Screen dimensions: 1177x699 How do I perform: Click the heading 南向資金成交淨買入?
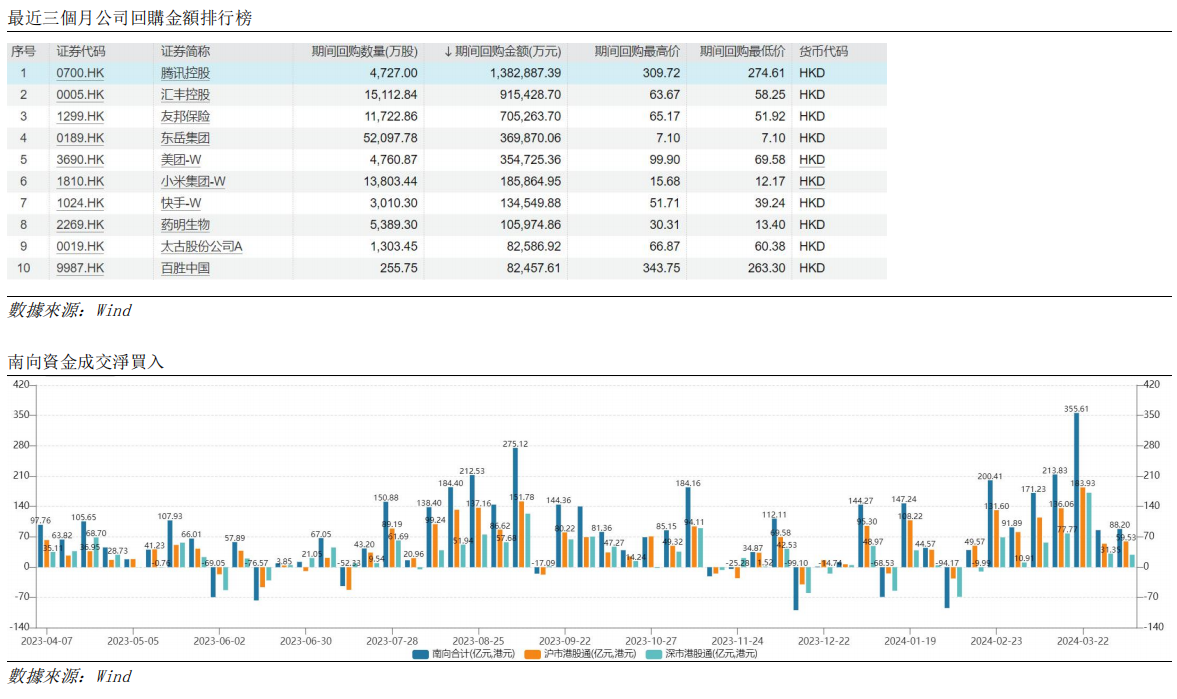86,362
